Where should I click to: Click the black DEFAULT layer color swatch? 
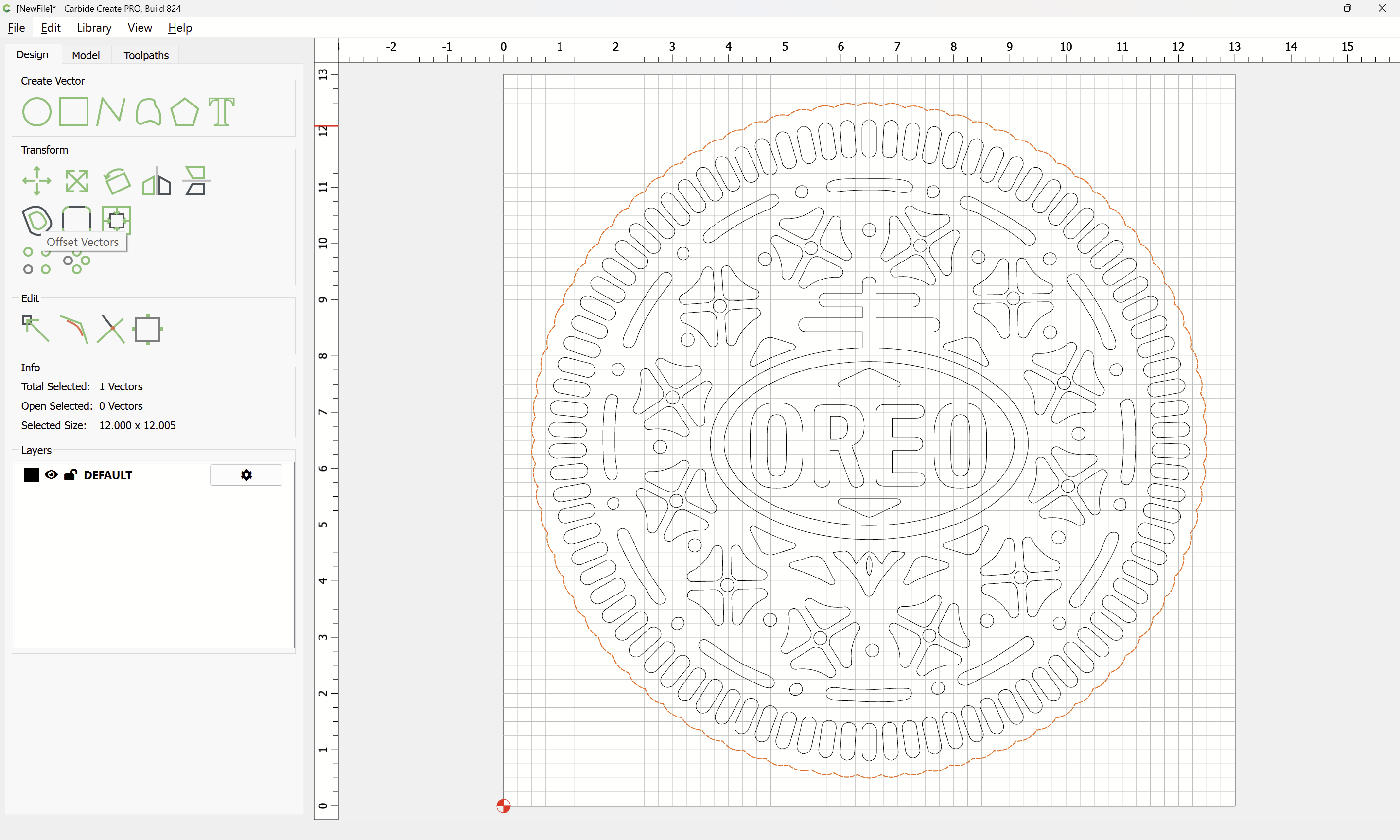click(x=31, y=475)
